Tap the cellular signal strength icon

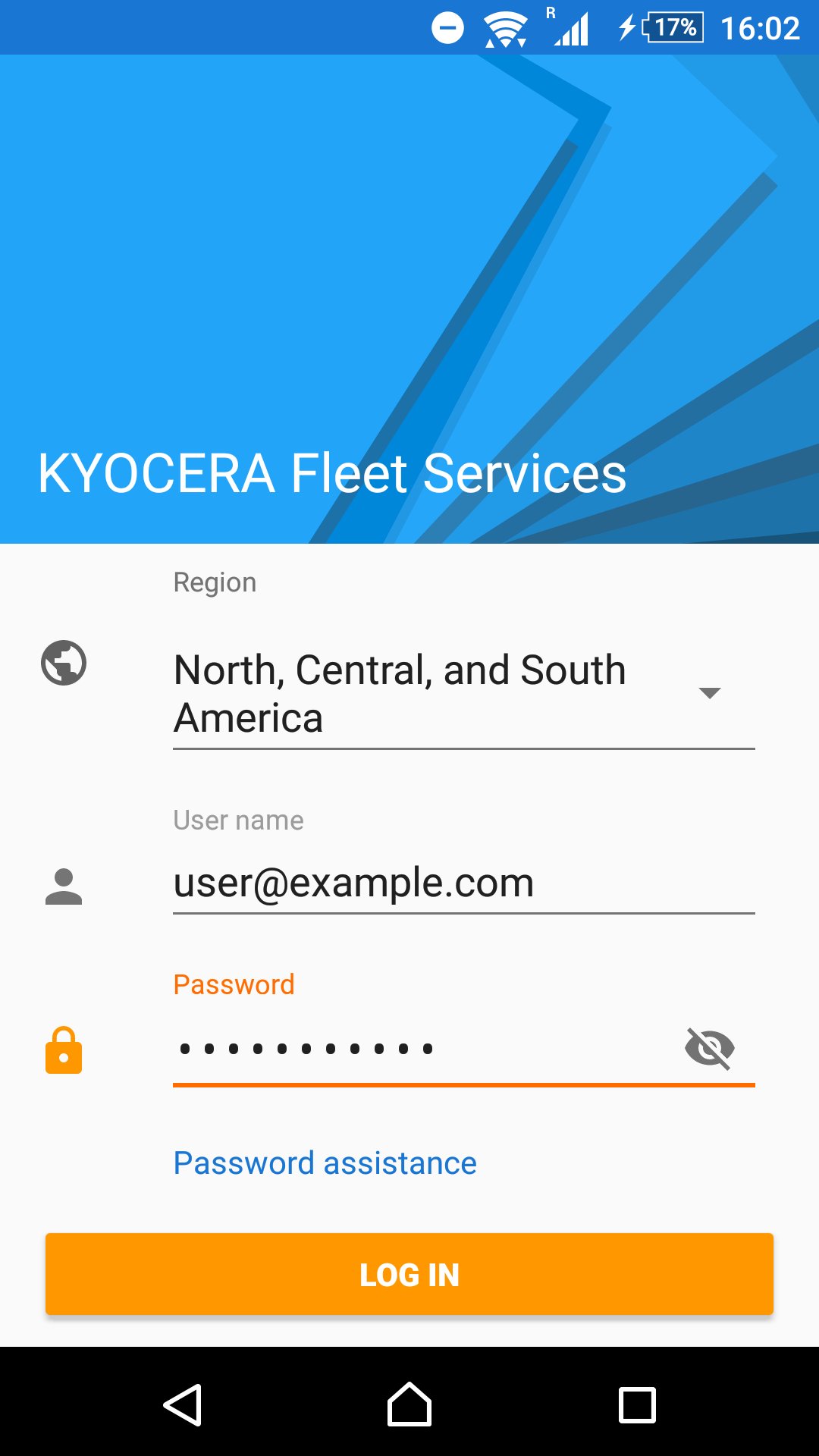[x=572, y=30]
